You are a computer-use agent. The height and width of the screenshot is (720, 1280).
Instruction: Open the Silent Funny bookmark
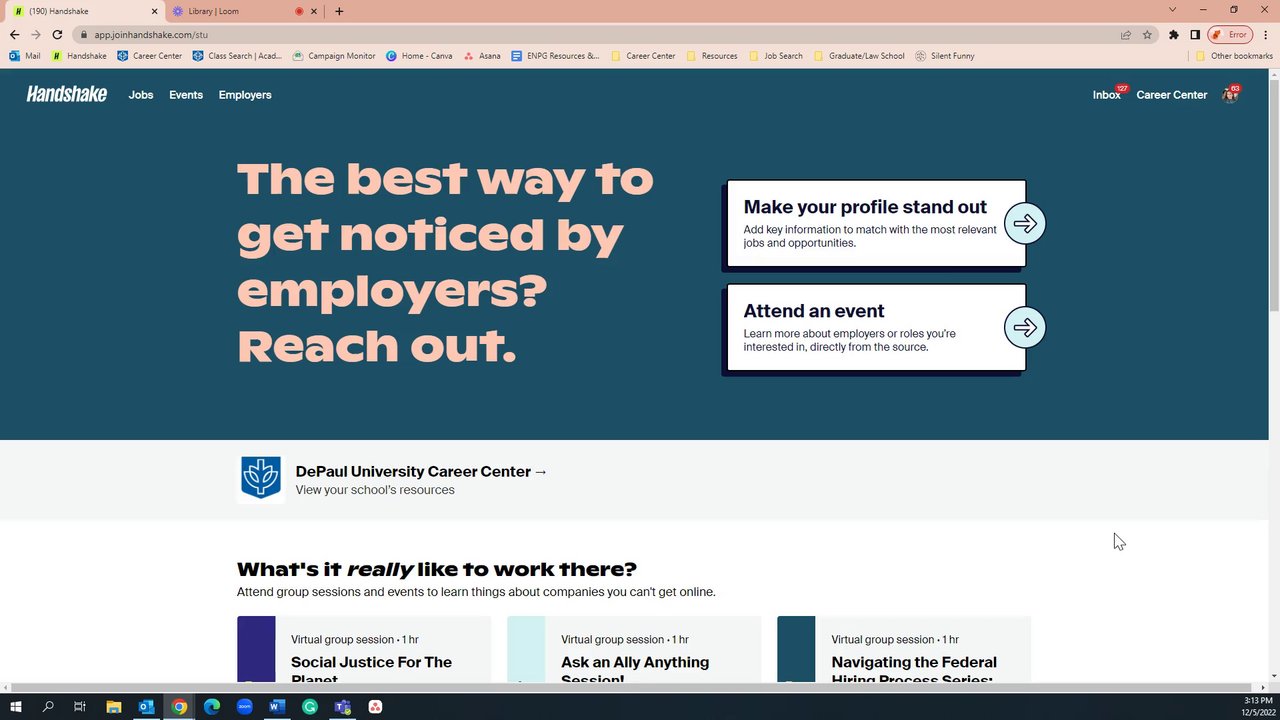click(945, 56)
